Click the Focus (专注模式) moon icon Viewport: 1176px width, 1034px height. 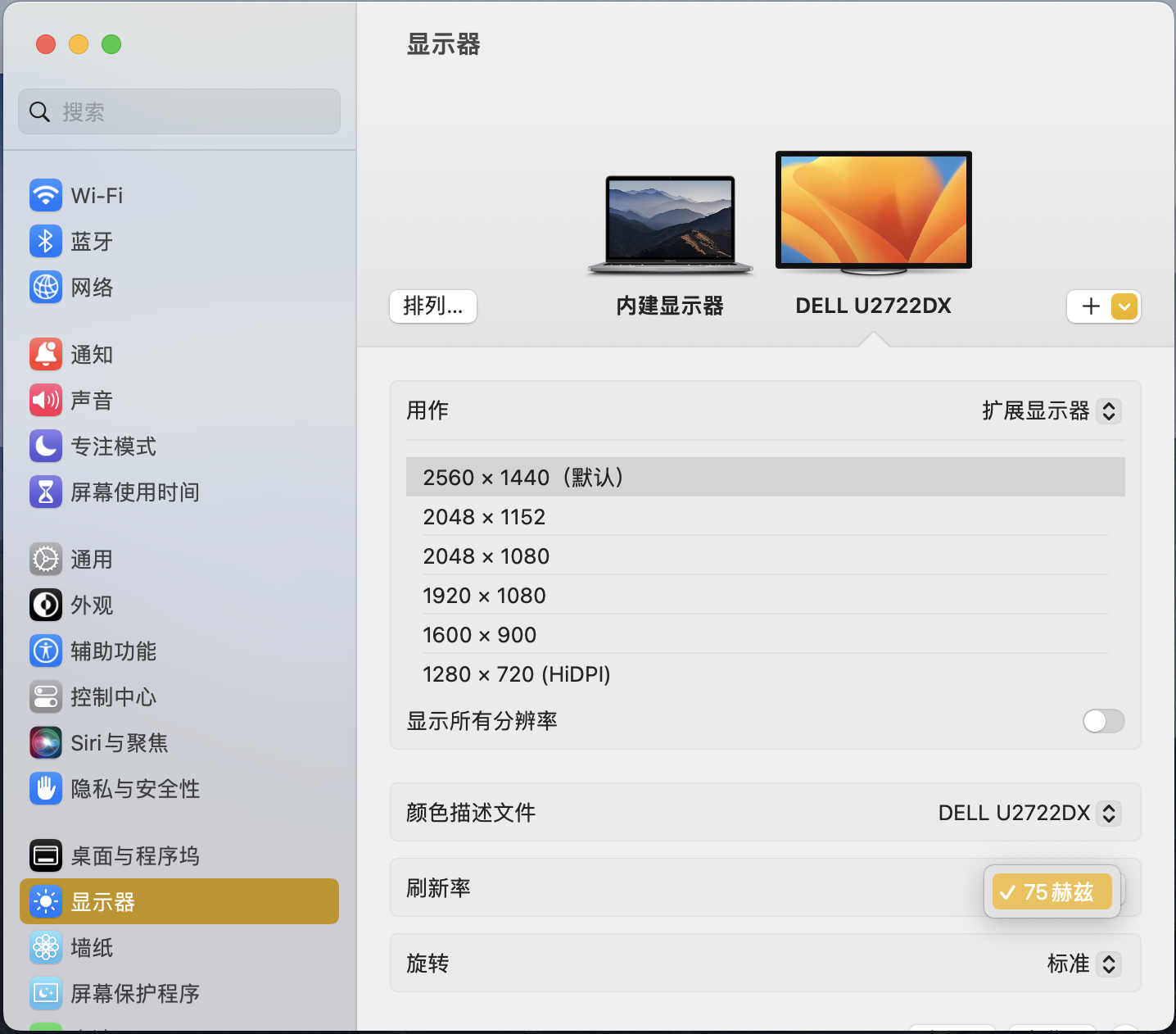point(46,446)
